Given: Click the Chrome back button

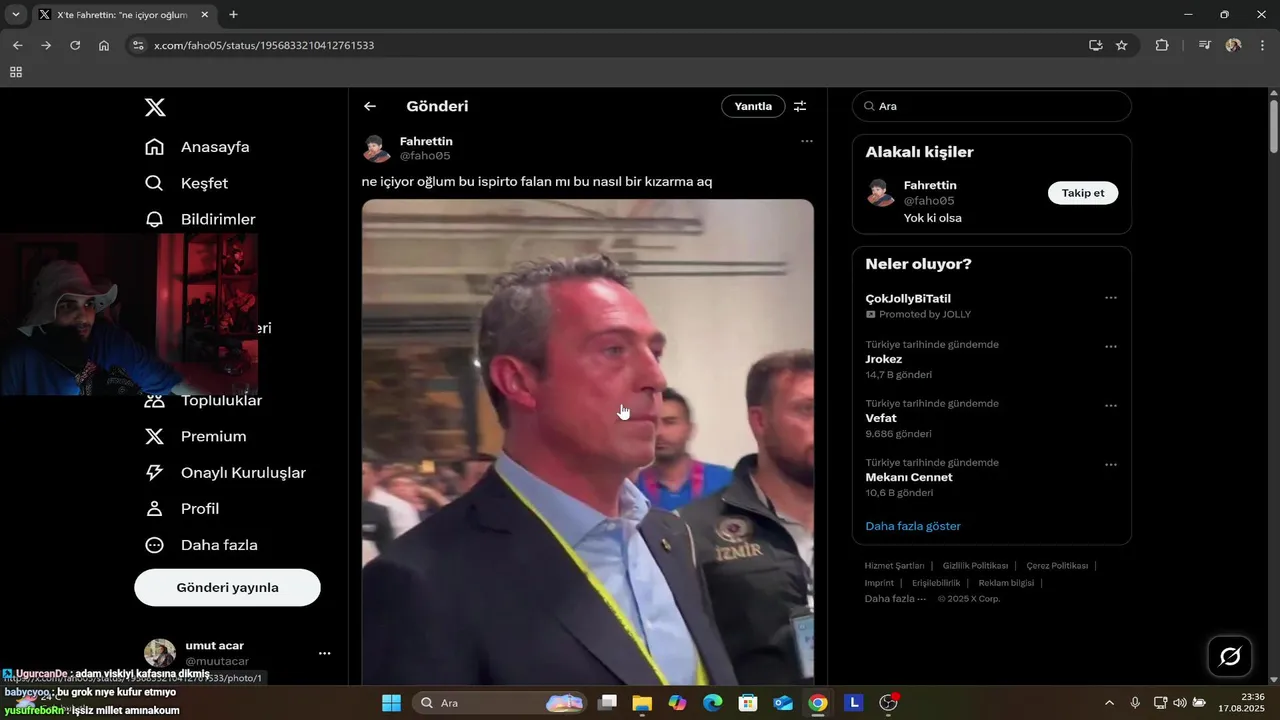Looking at the screenshot, I should (17, 45).
